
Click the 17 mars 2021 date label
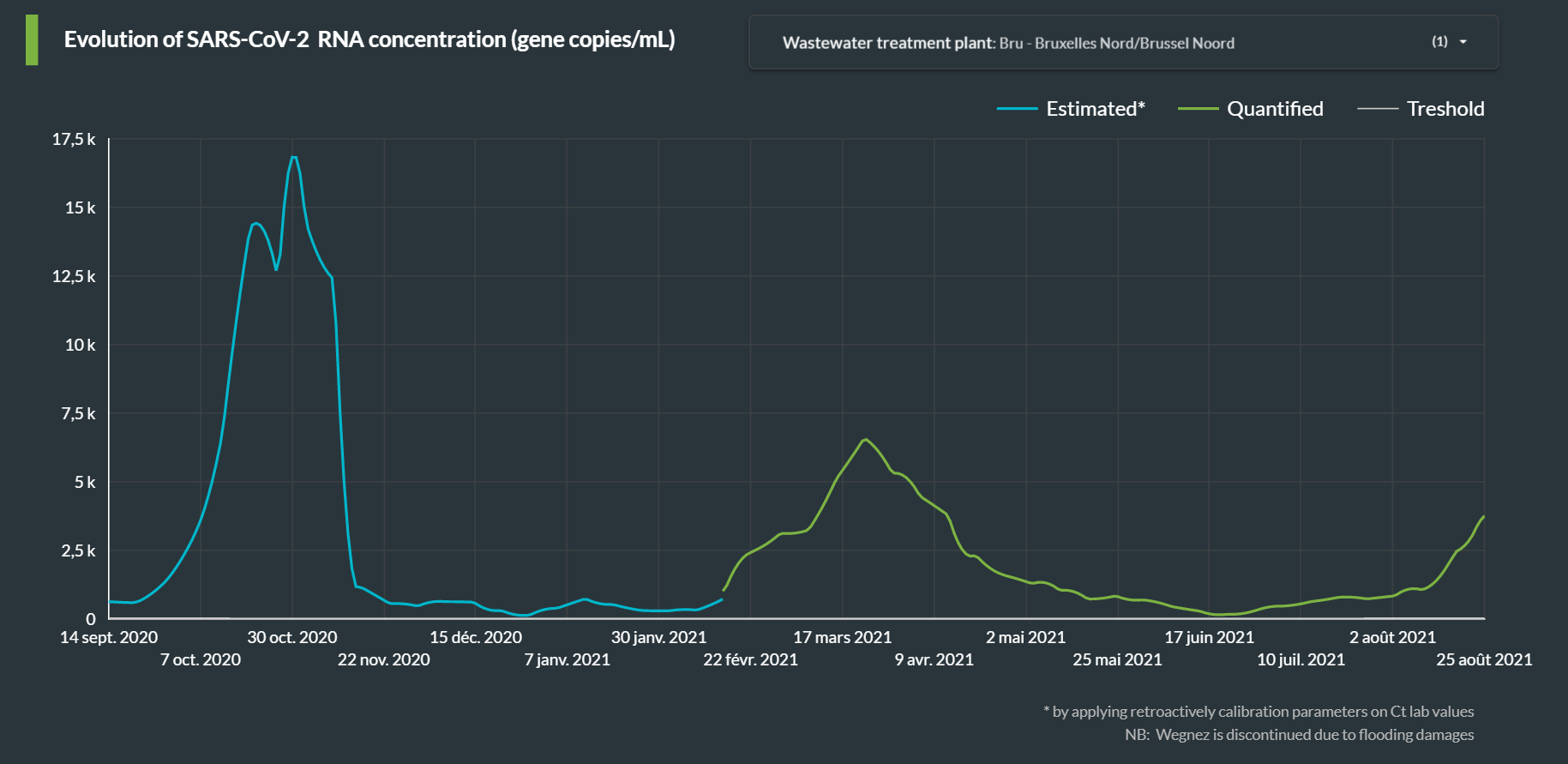click(843, 637)
